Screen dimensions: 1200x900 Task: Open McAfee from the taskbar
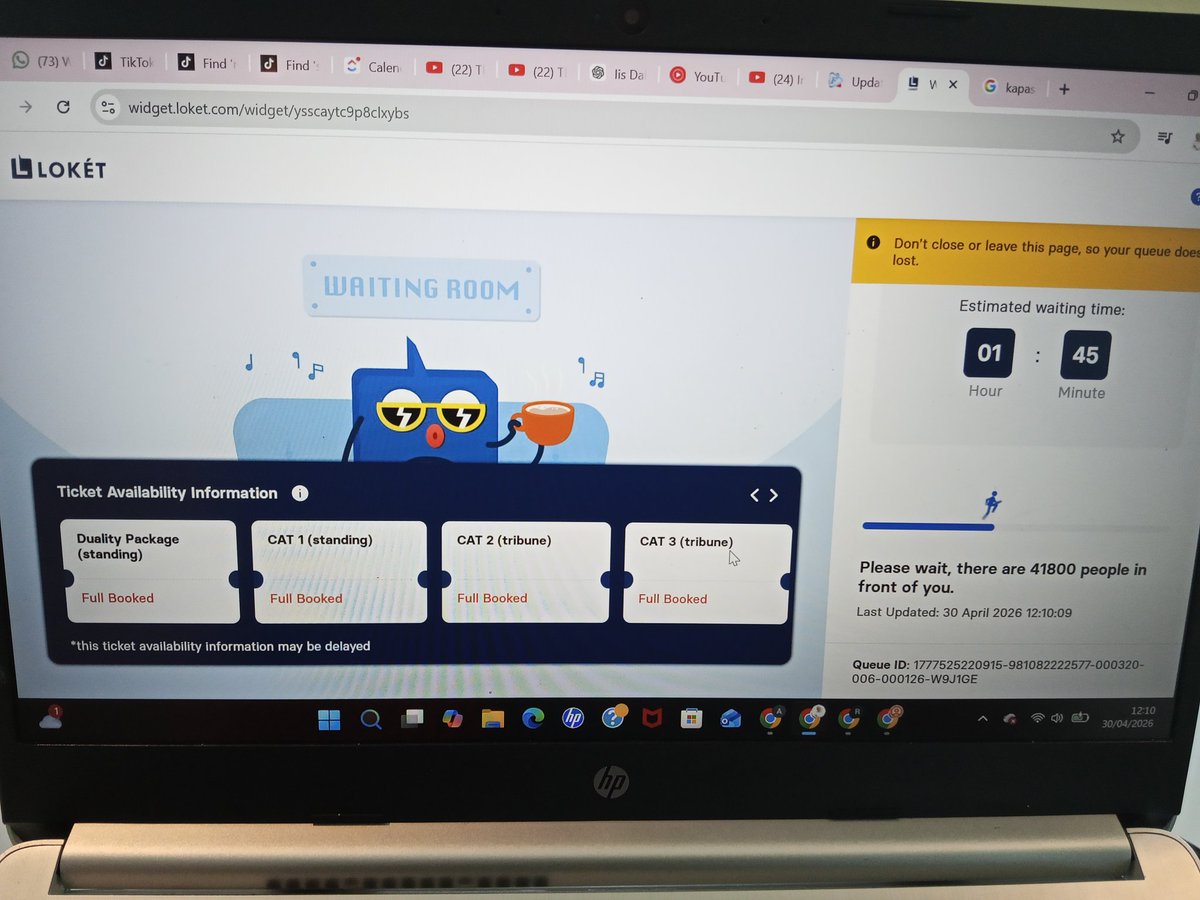click(x=651, y=718)
